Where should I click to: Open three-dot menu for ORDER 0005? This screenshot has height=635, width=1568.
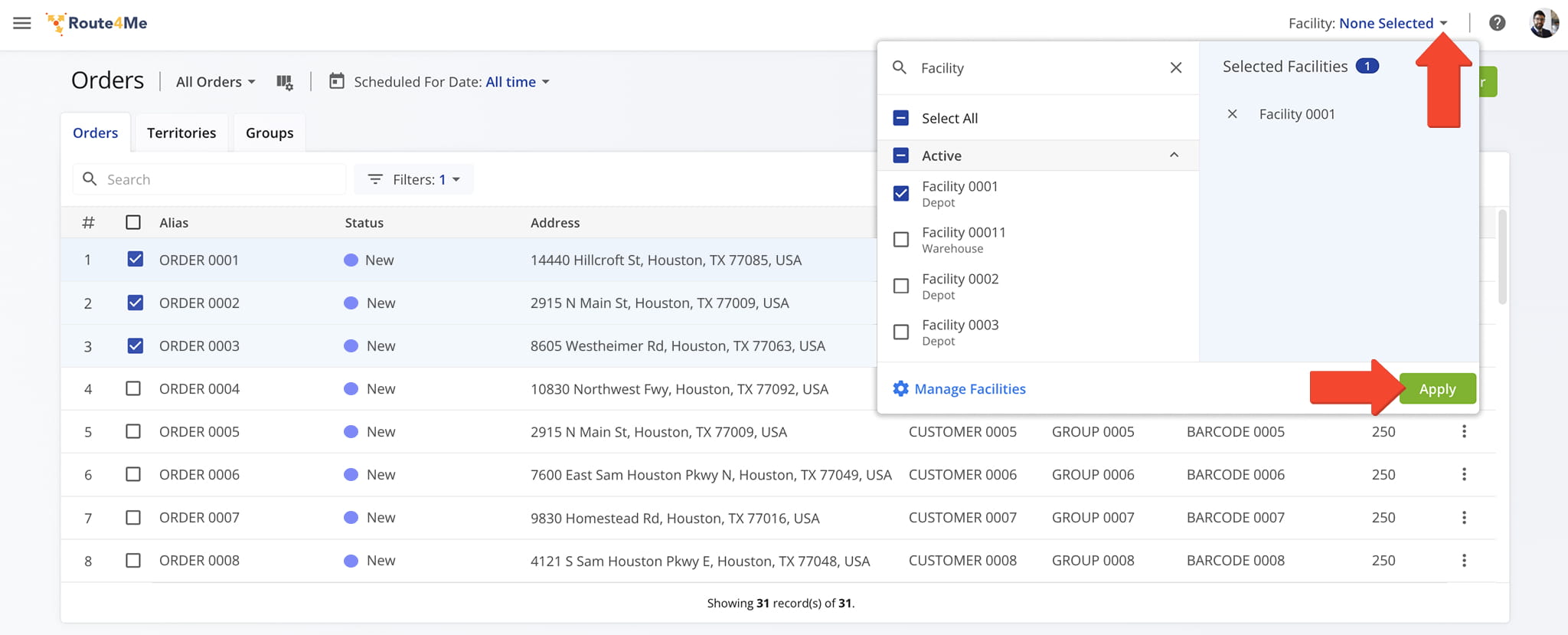point(1464,431)
